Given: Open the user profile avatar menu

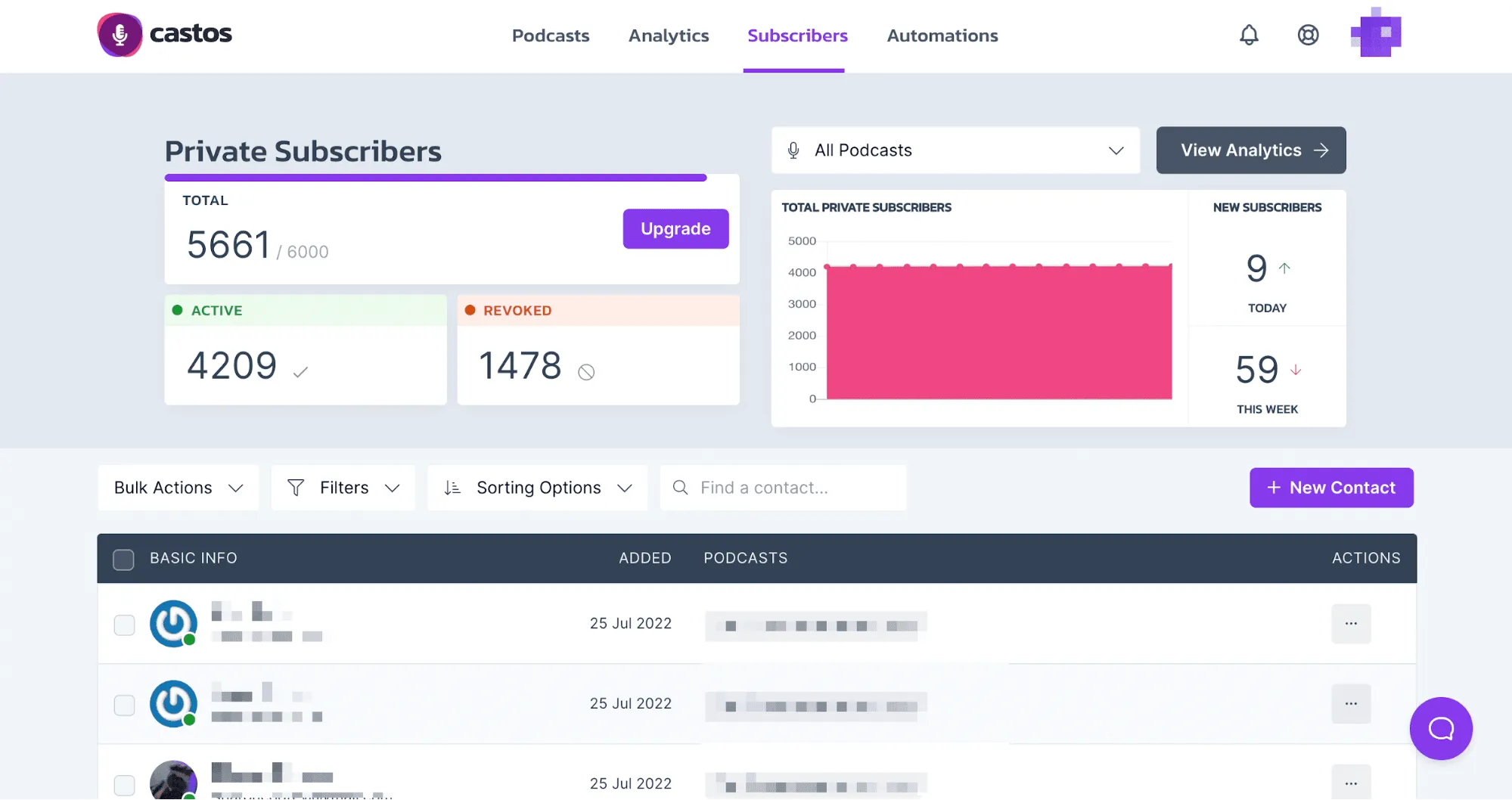Looking at the screenshot, I should coord(1375,33).
